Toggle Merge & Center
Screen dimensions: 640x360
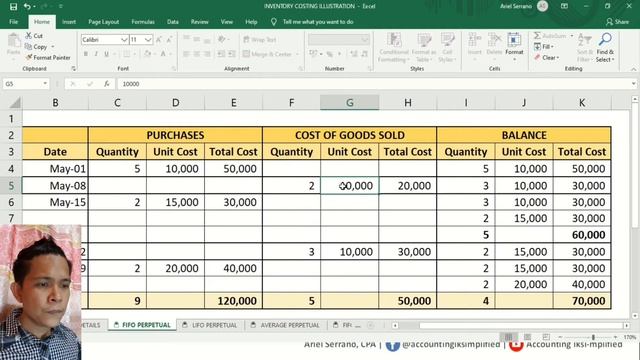tap(267, 54)
